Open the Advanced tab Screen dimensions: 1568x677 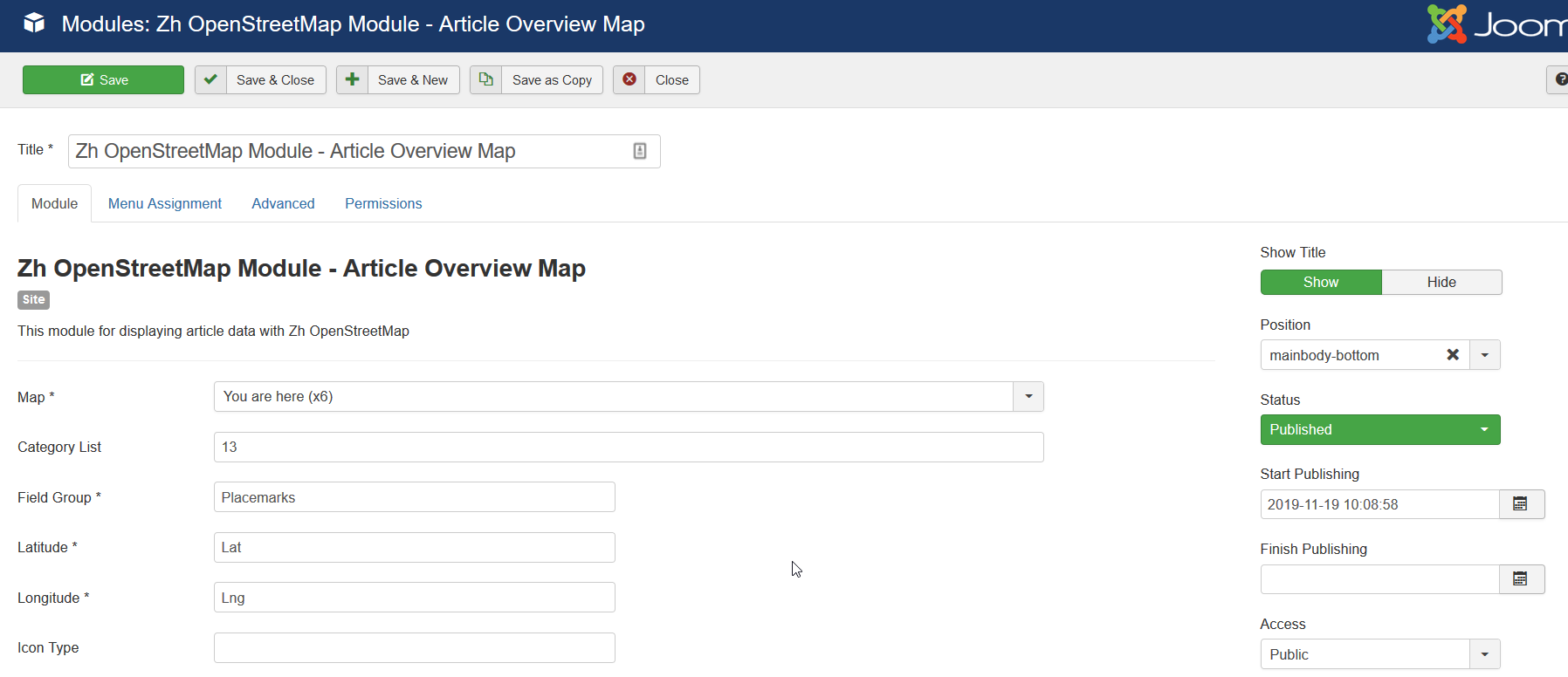[283, 203]
